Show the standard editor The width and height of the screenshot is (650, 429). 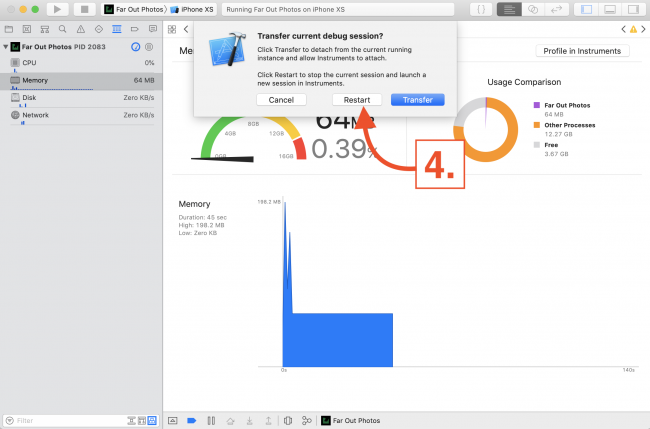(509, 9)
